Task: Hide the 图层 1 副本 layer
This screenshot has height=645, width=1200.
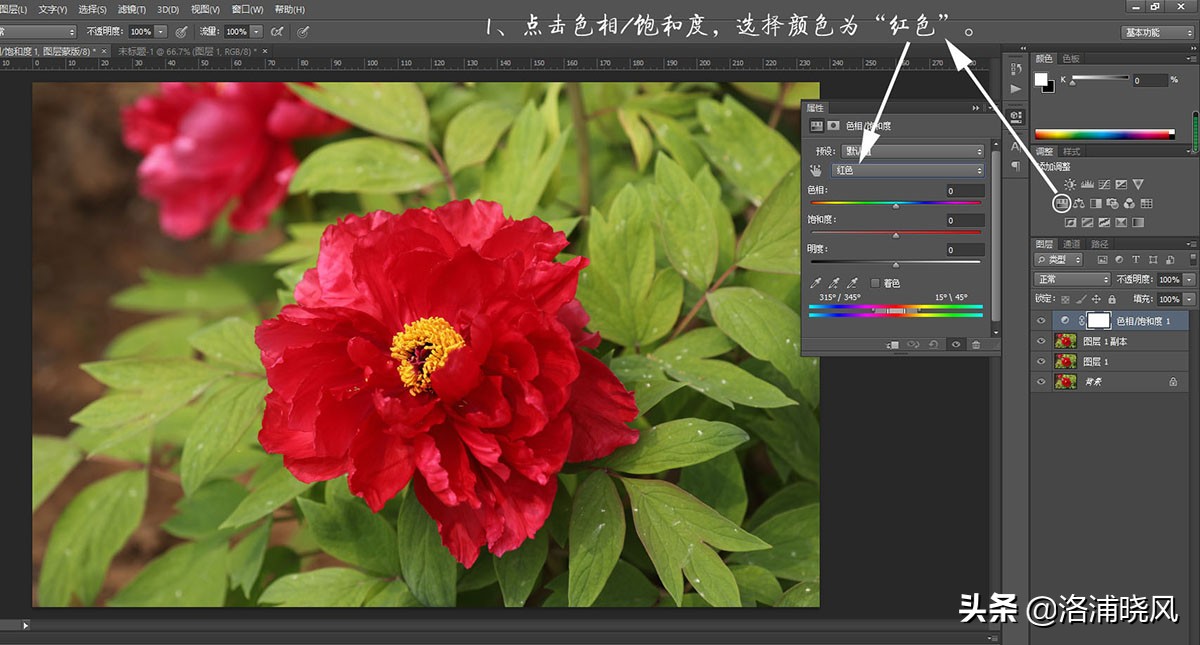Action: tap(1041, 342)
